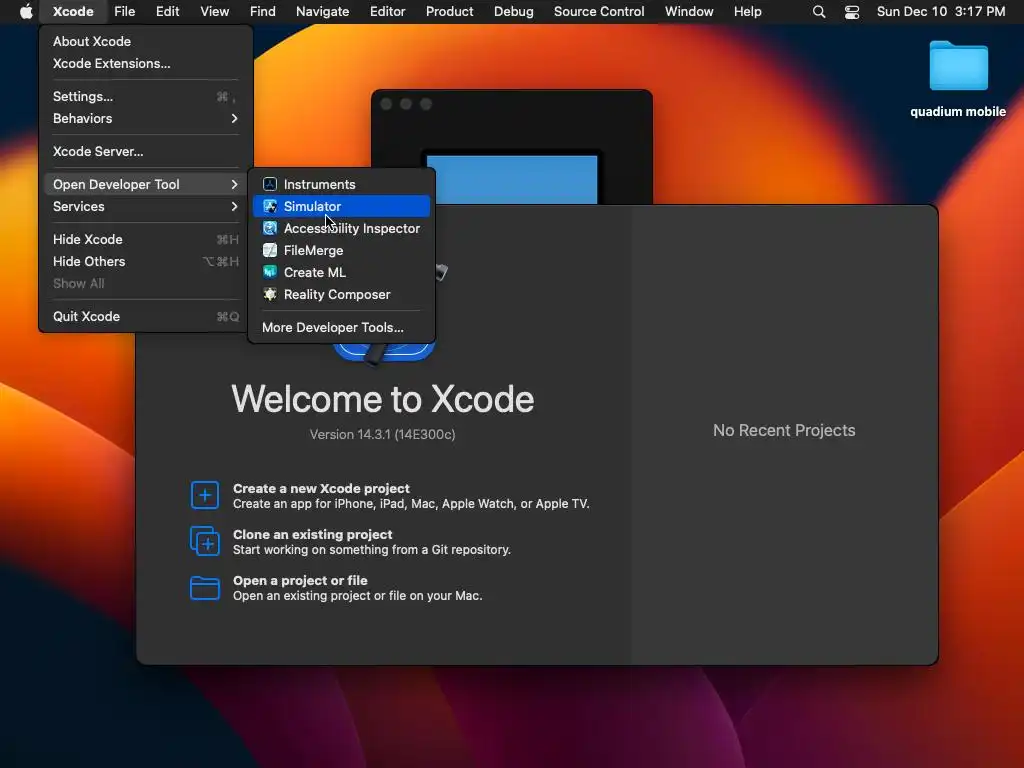Click the version text 14.3.1 (14E300c)
Viewport: 1024px width, 768px height.
(x=382, y=434)
